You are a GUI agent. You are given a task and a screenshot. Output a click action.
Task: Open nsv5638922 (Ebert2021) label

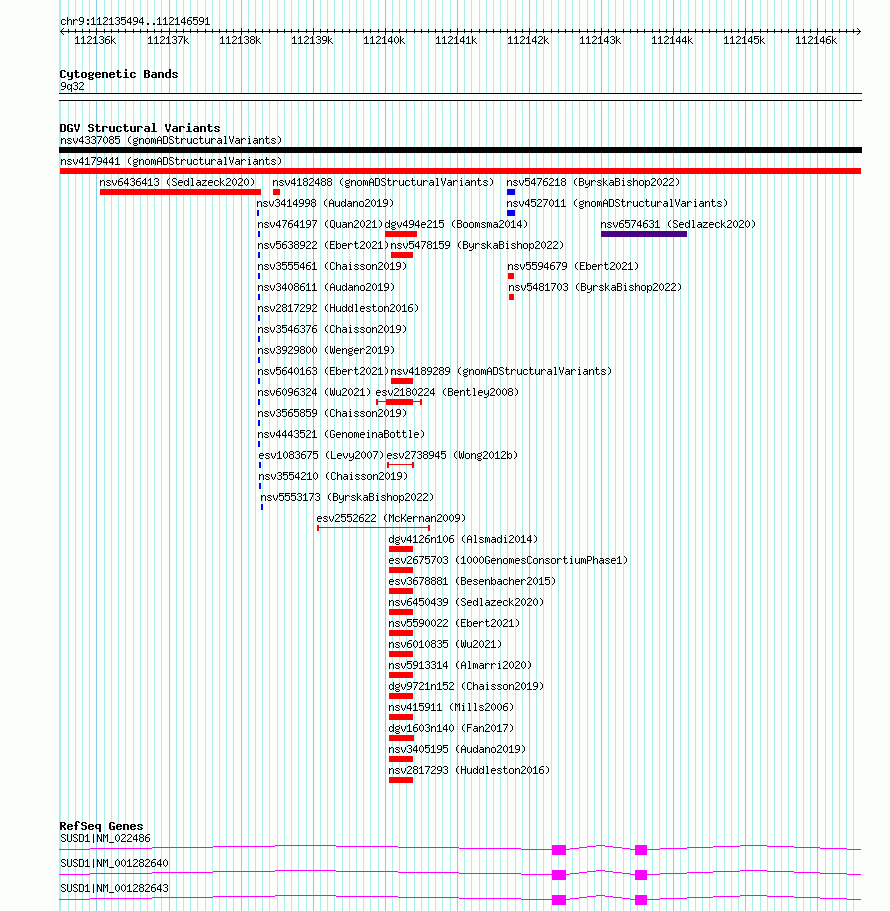pos(323,245)
